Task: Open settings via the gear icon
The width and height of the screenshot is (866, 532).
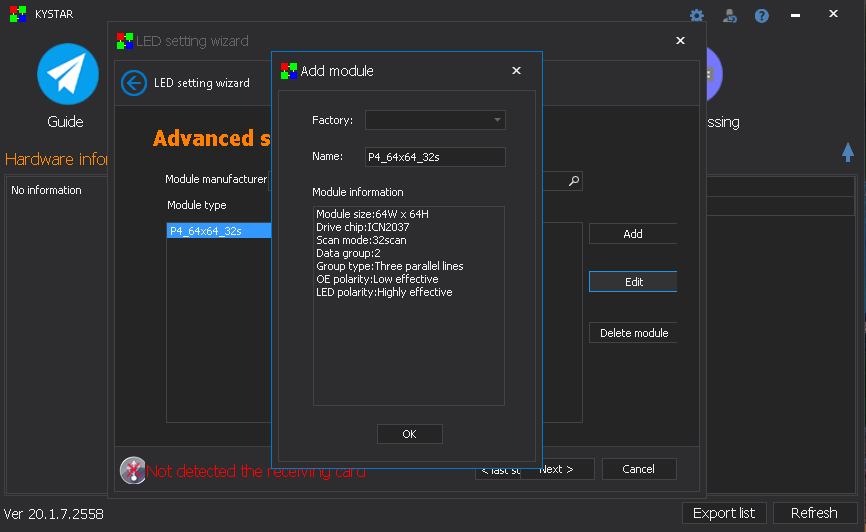Action: click(x=697, y=16)
